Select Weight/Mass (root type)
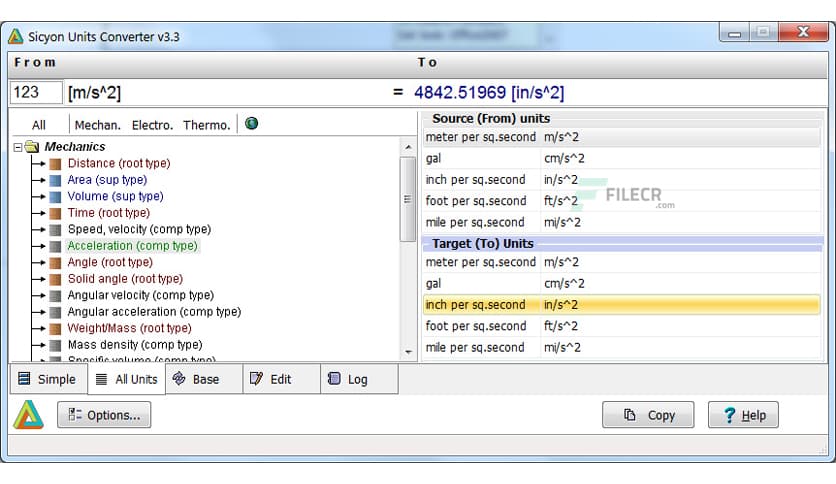 (129, 328)
